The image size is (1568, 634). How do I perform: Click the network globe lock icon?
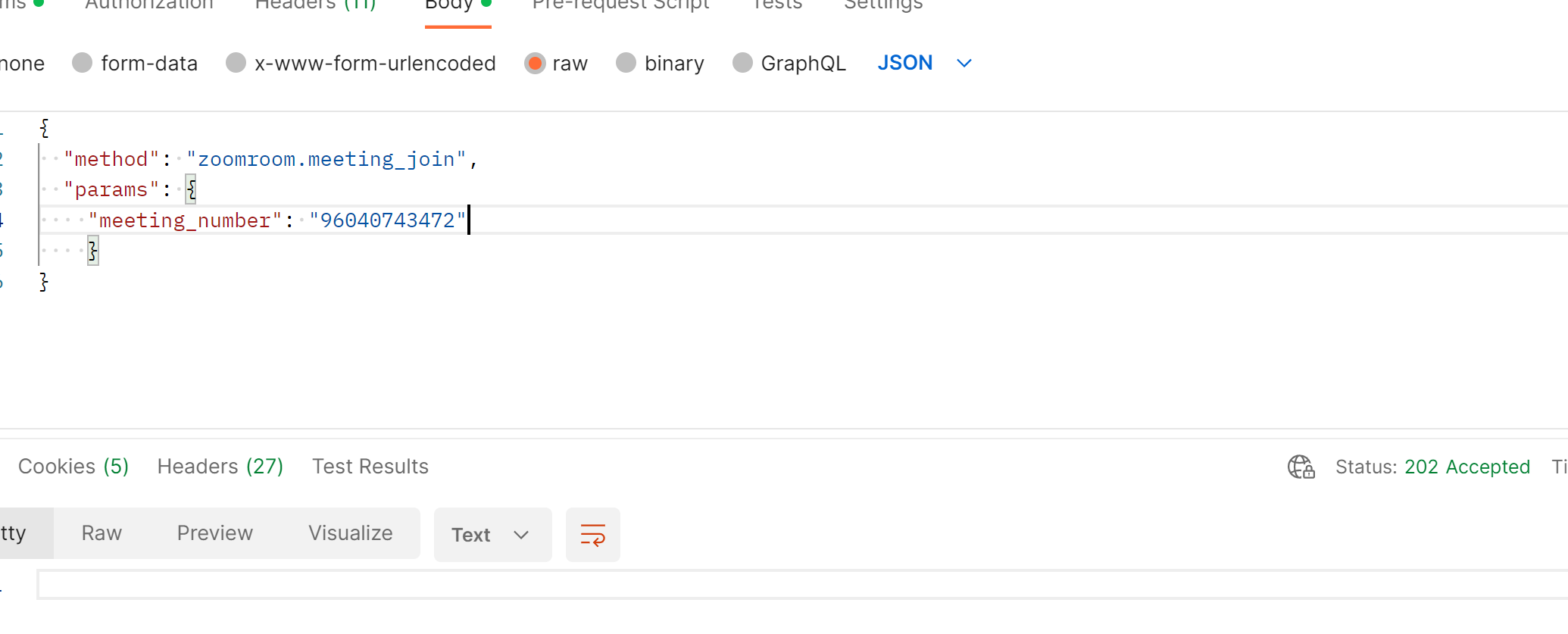click(1301, 467)
